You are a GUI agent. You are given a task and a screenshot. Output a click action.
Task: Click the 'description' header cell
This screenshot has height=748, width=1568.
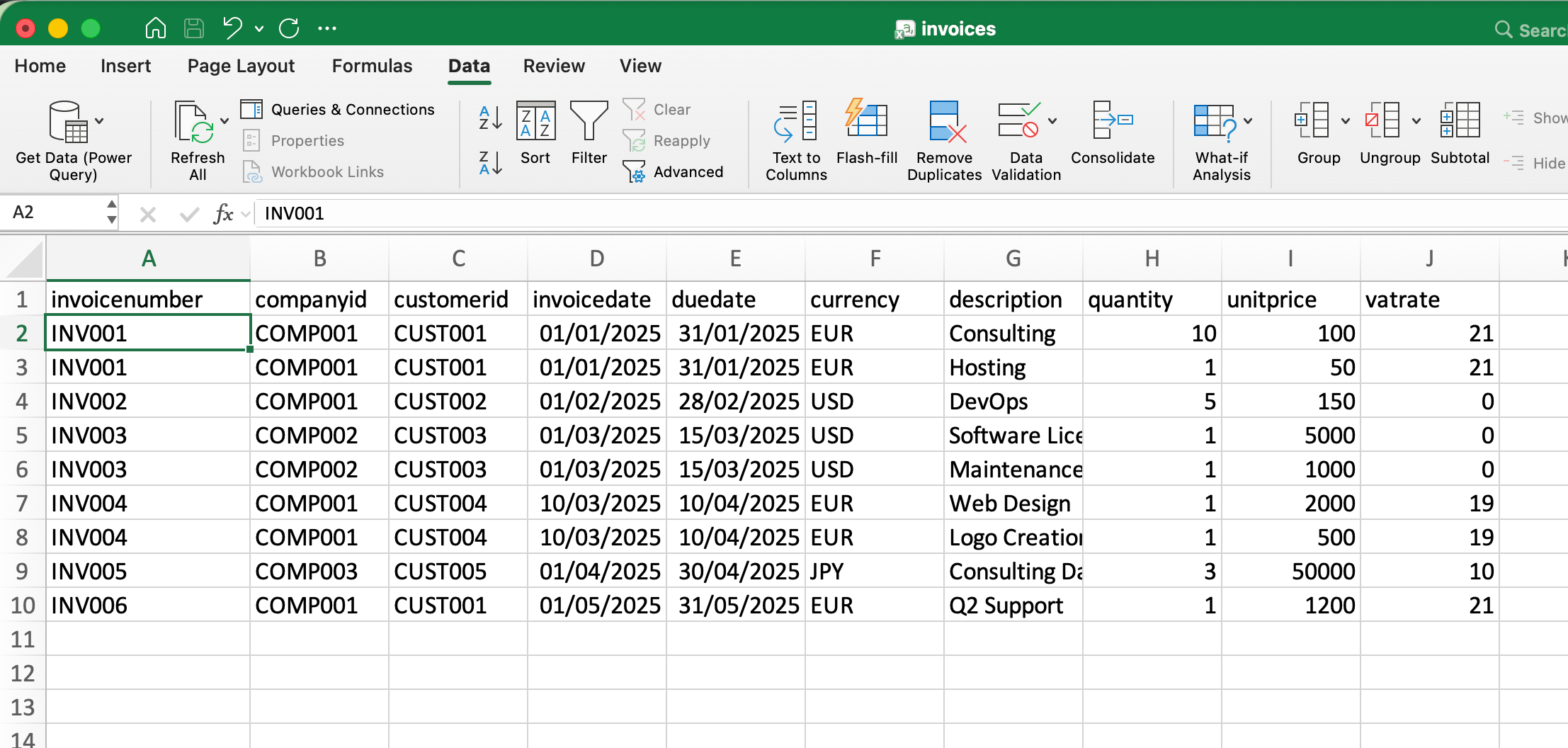click(x=1013, y=299)
